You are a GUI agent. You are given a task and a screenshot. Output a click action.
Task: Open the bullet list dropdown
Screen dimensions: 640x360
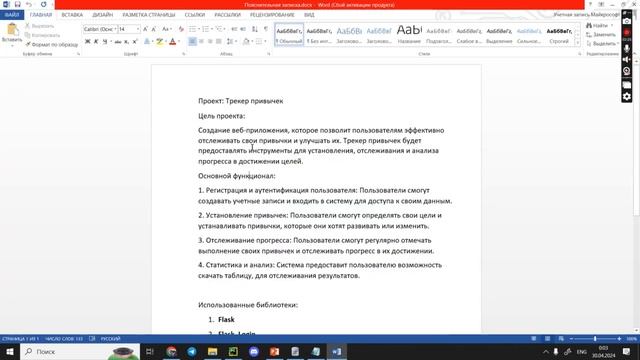coord(198,29)
